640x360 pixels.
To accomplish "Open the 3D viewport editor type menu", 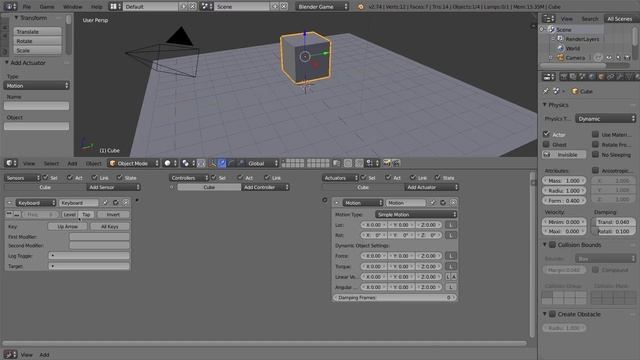I will [x=10, y=163].
